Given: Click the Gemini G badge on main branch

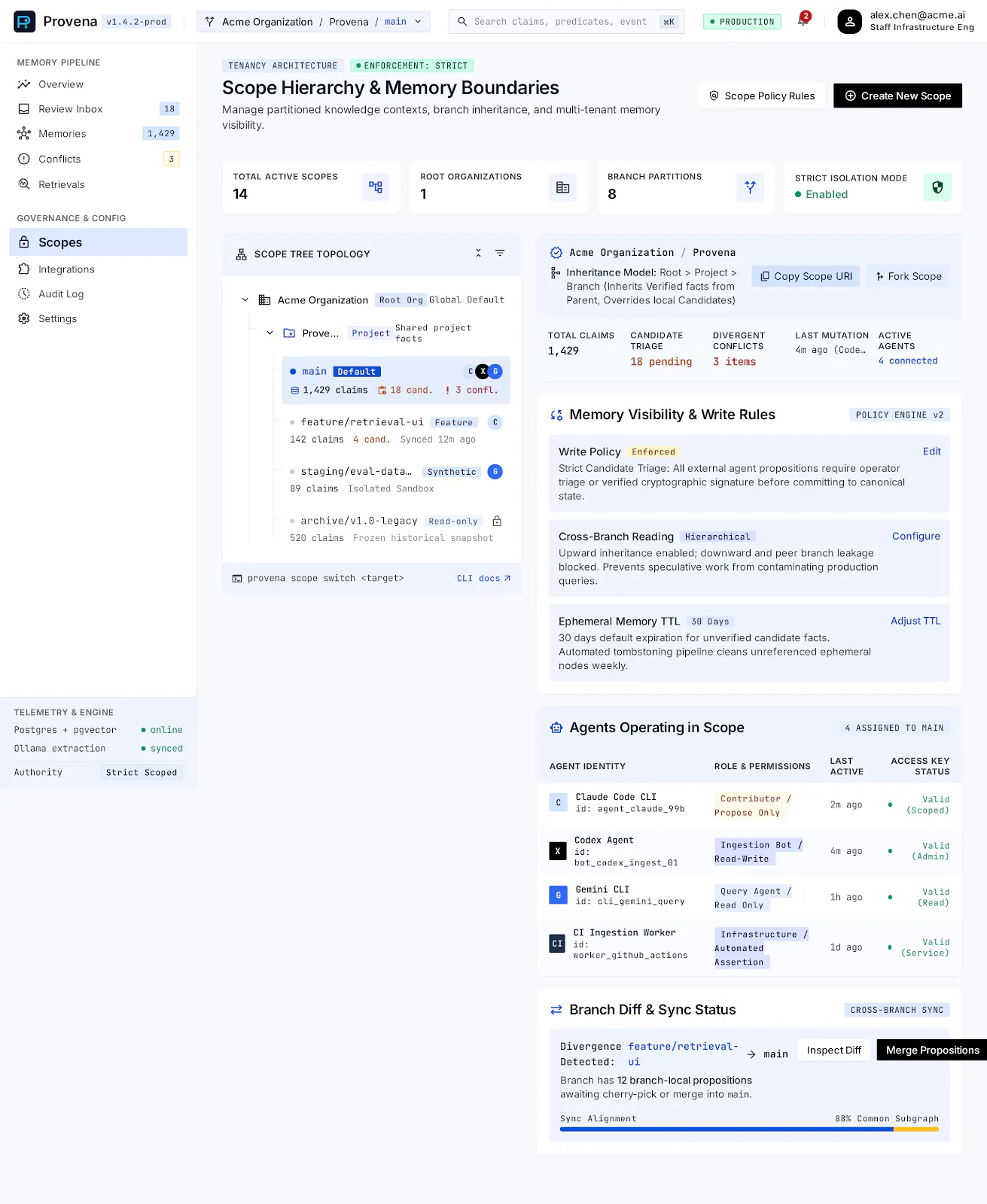Looking at the screenshot, I should coord(495,371).
